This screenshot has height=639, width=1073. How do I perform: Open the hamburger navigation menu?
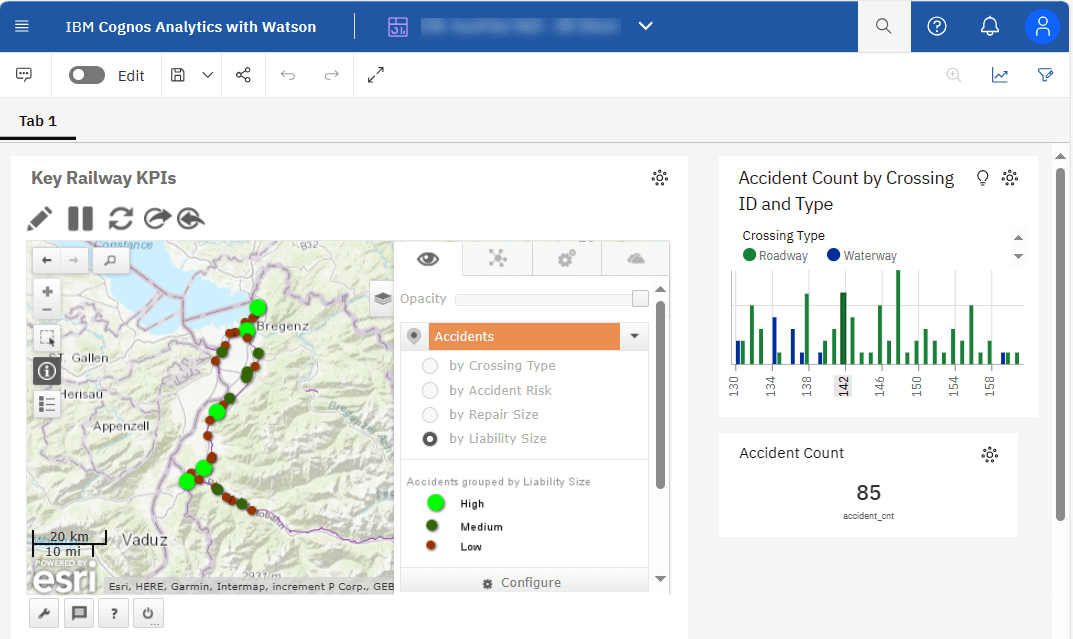pyautogui.click(x=22, y=27)
